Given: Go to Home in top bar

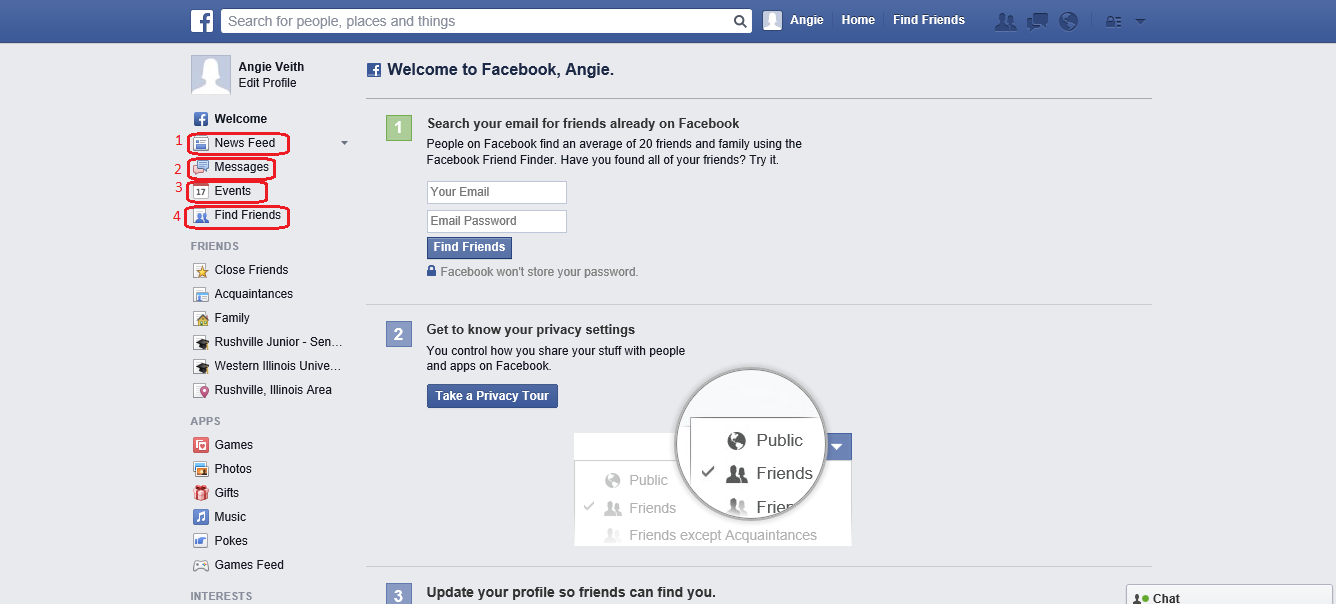Looking at the screenshot, I should [858, 20].
